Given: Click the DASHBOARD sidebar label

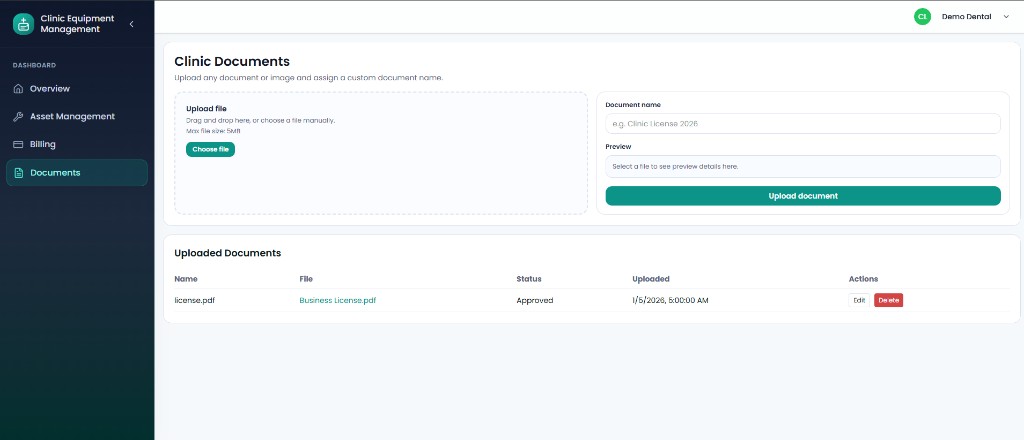Looking at the screenshot, I should tap(35, 65).
